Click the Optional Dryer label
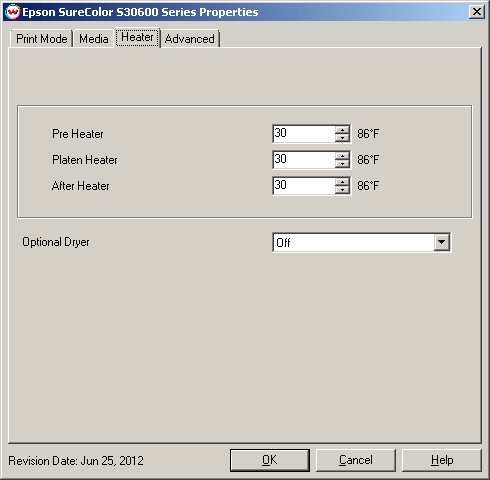The width and height of the screenshot is (490, 480). click(x=56, y=242)
